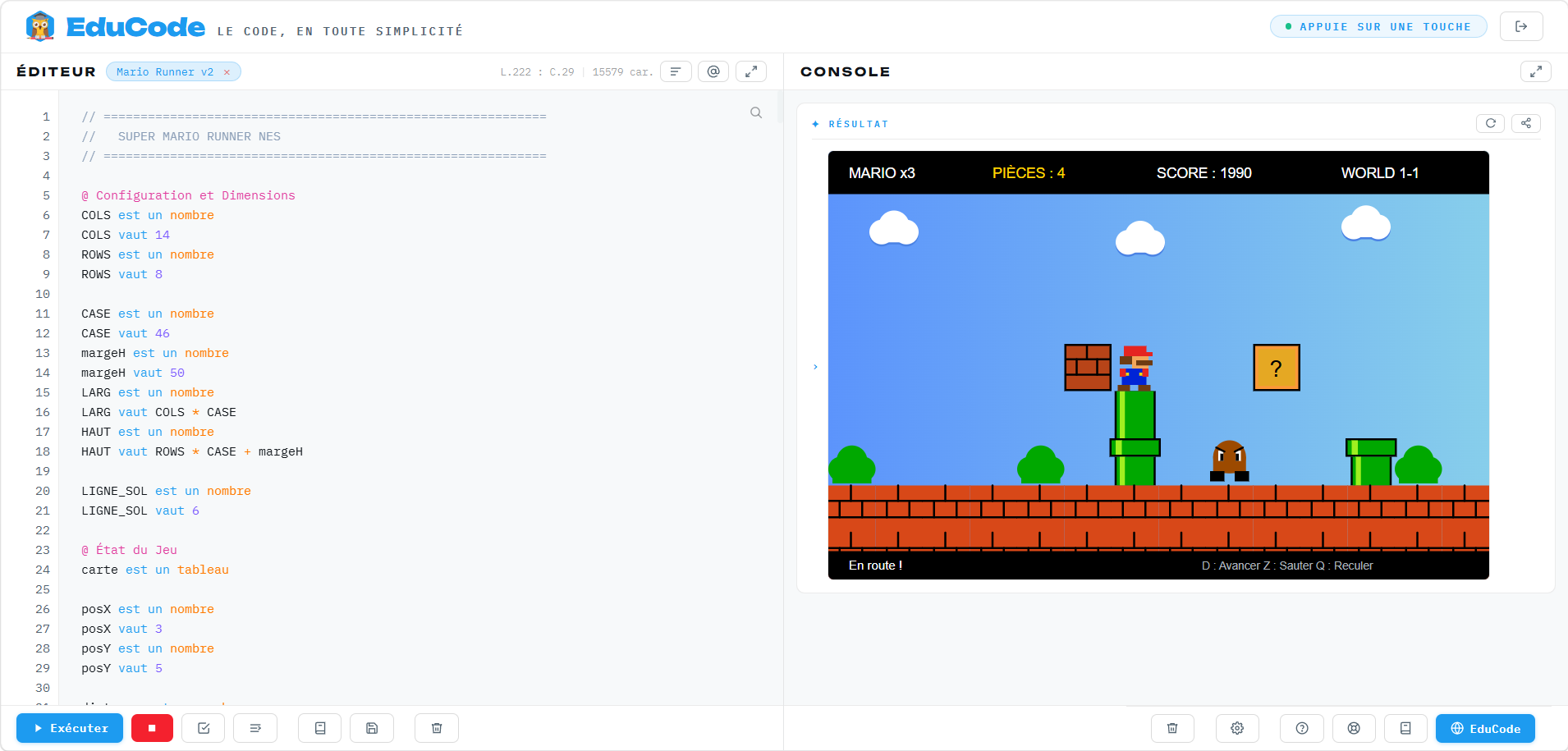Click the blue EduCode globe button
This screenshot has height=751, width=1568.
point(1485,728)
